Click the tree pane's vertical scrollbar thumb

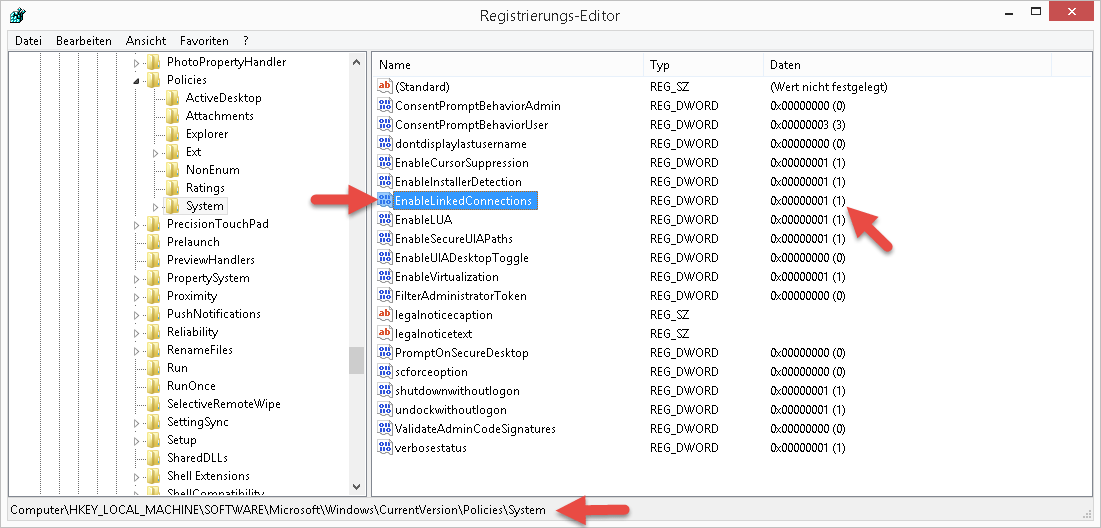click(x=356, y=360)
